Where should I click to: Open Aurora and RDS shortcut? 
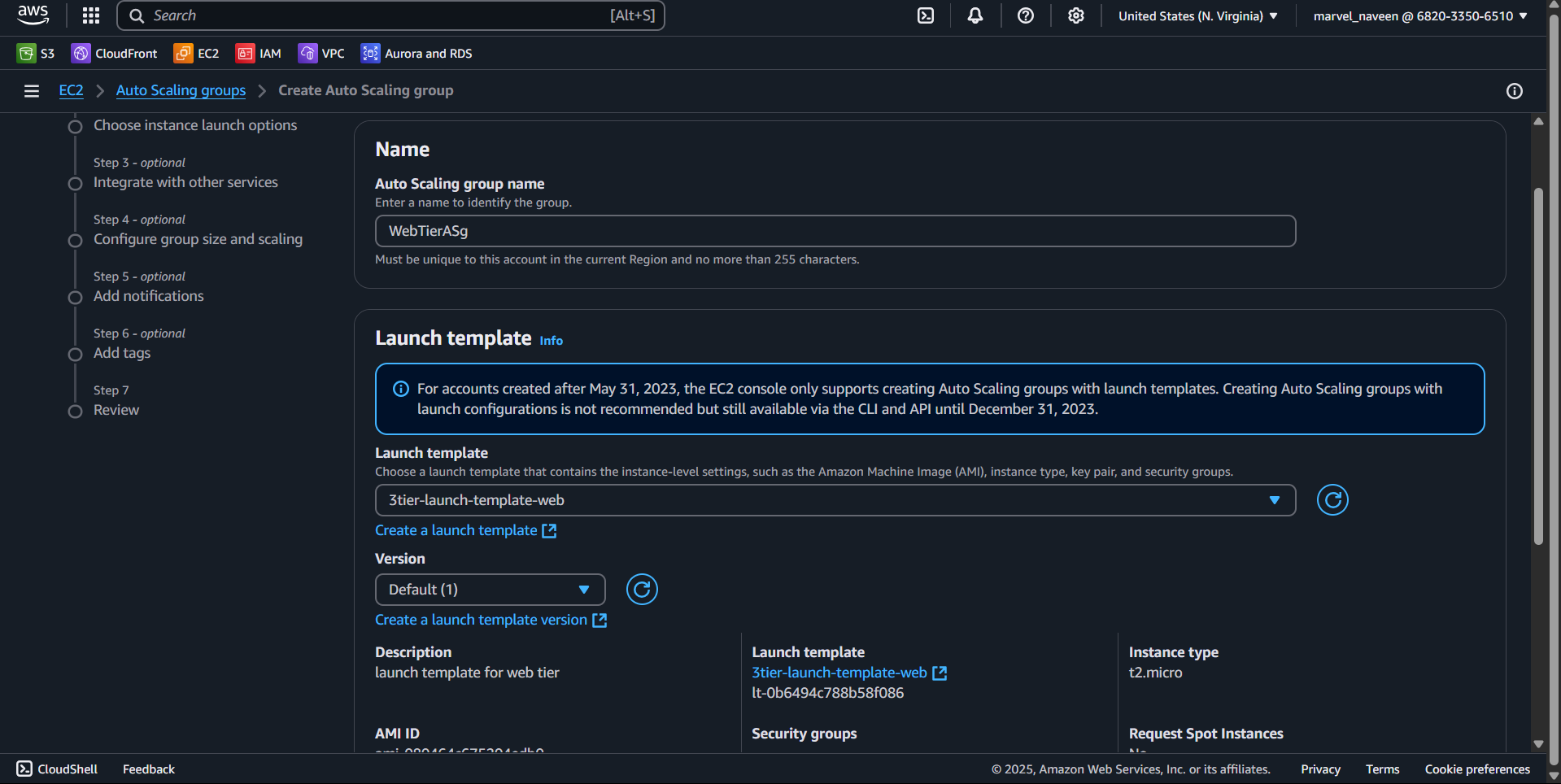416,54
